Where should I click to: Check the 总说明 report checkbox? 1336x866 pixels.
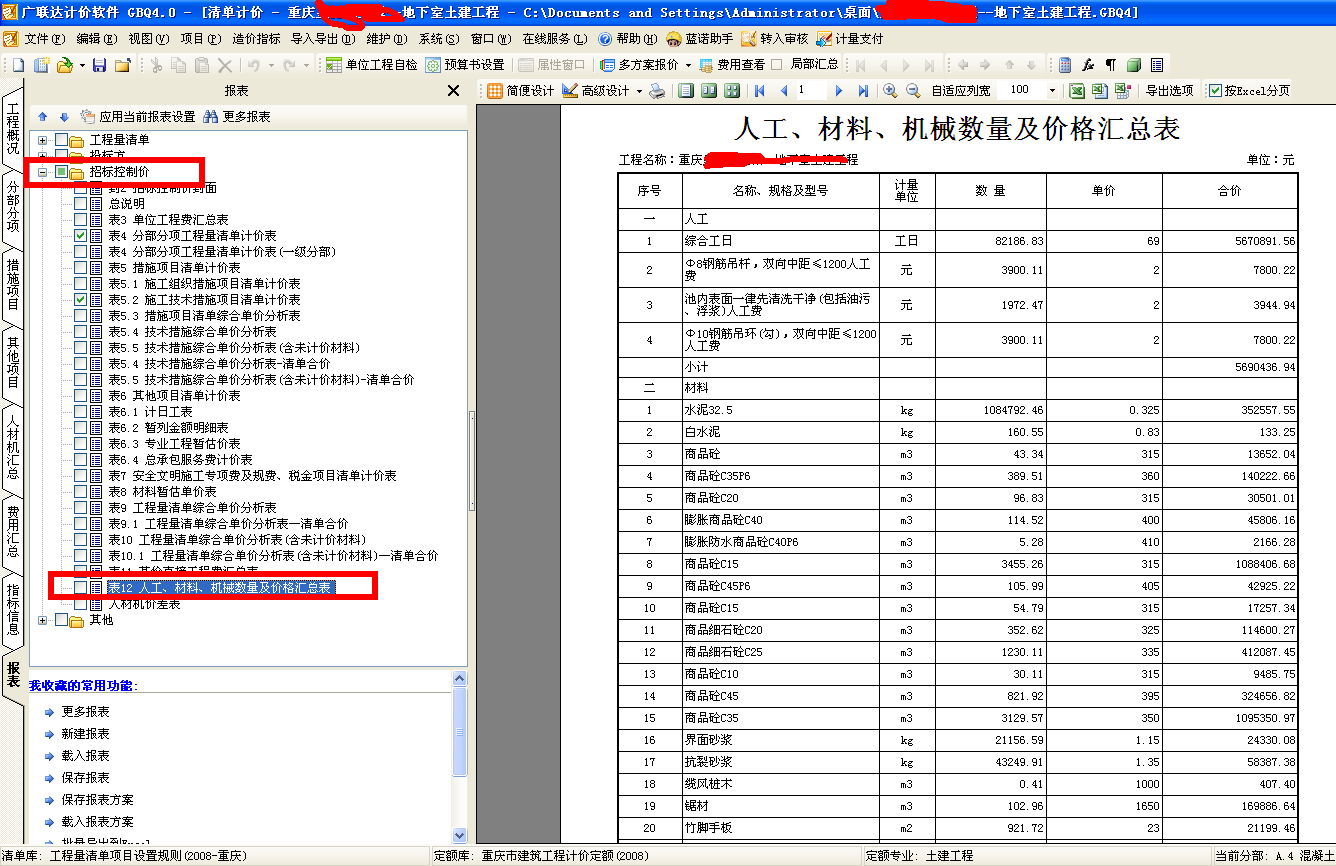tap(81, 203)
